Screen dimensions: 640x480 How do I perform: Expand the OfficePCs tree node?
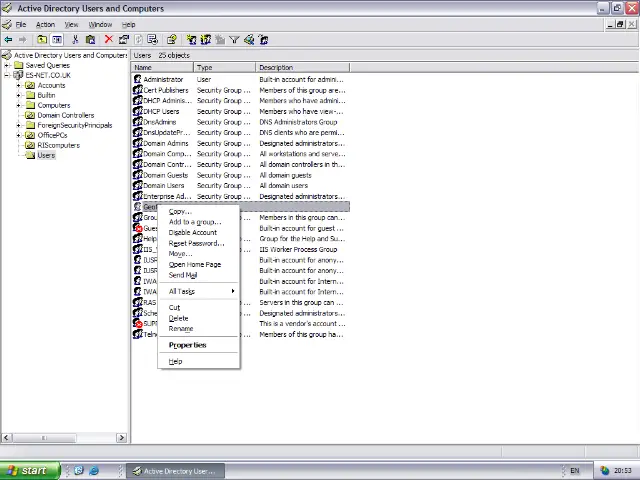pos(18,135)
